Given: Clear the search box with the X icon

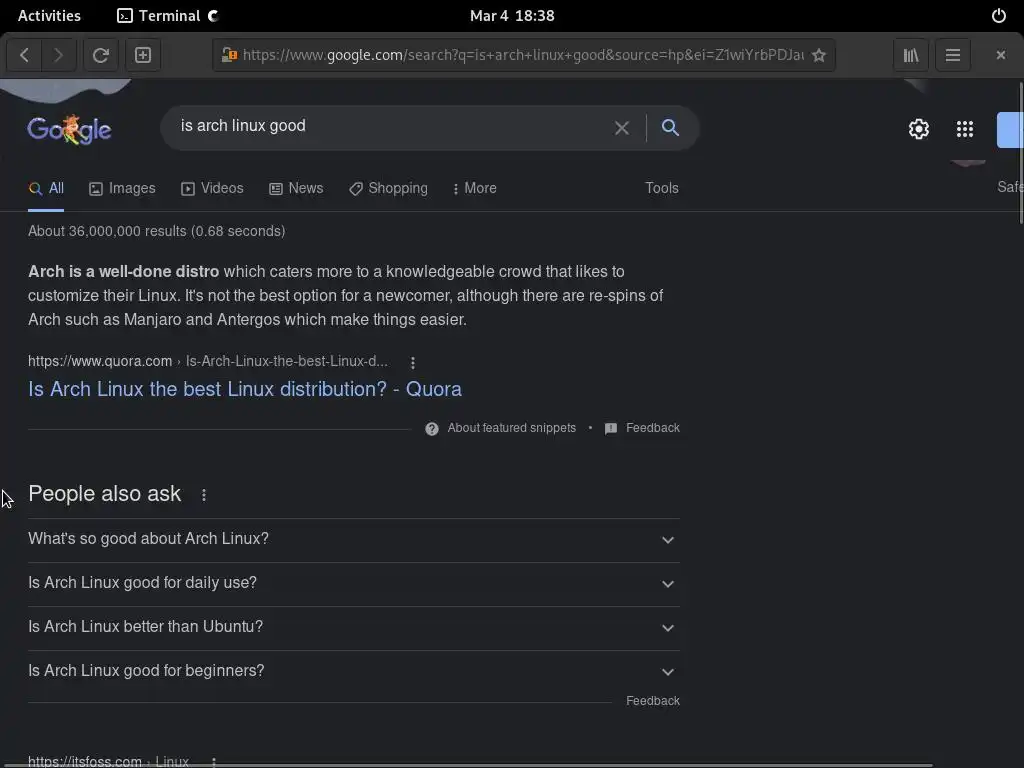Looking at the screenshot, I should pyautogui.click(x=622, y=128).
